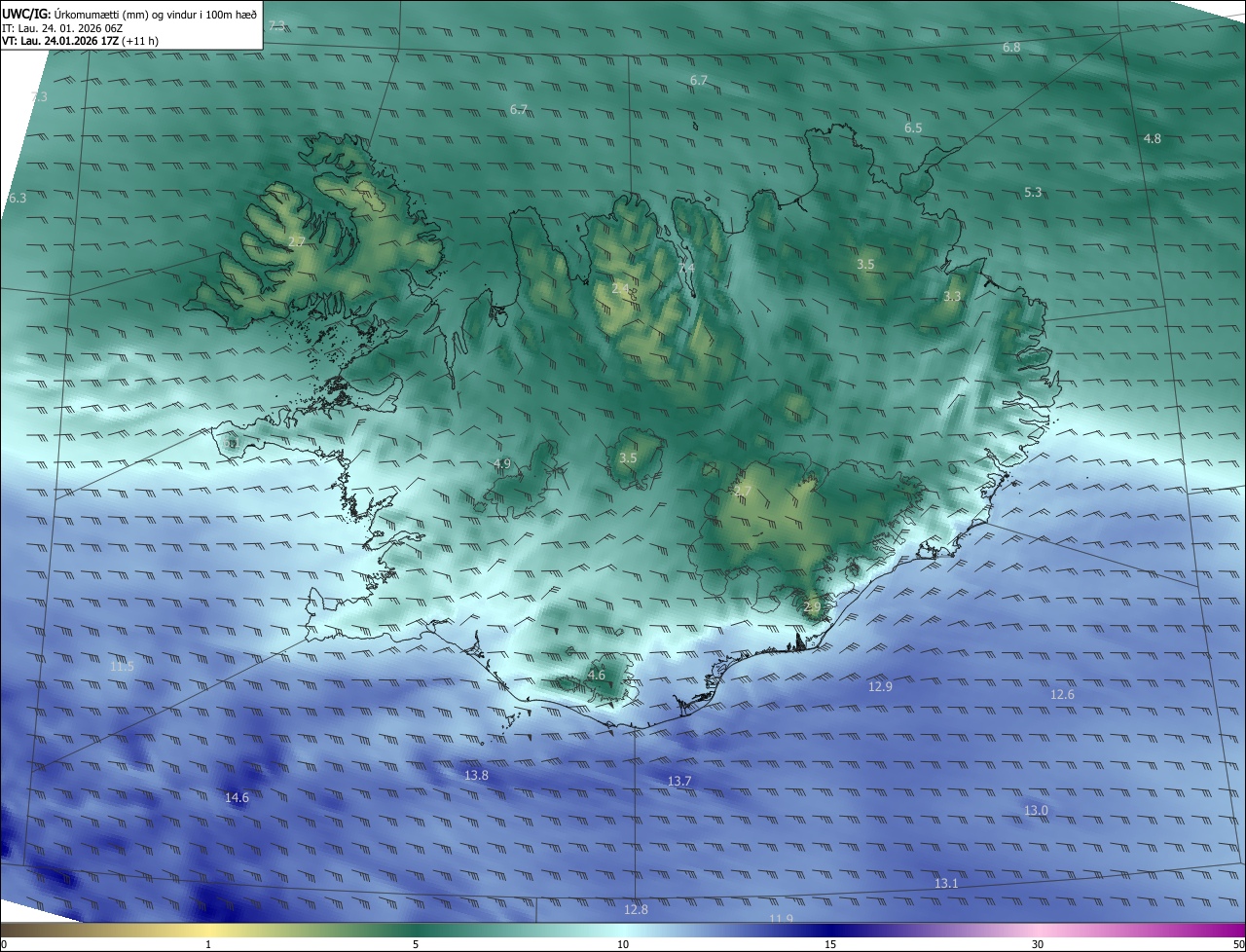1246x952 pixels.
Task: Click the 14.6 value on the map
Action: (x=238, y=797)
